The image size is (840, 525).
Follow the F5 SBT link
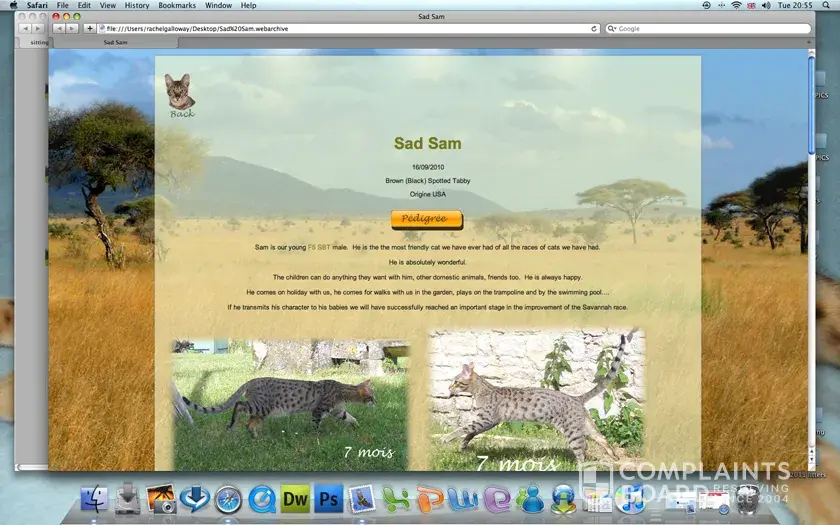[x=318, y=246]
